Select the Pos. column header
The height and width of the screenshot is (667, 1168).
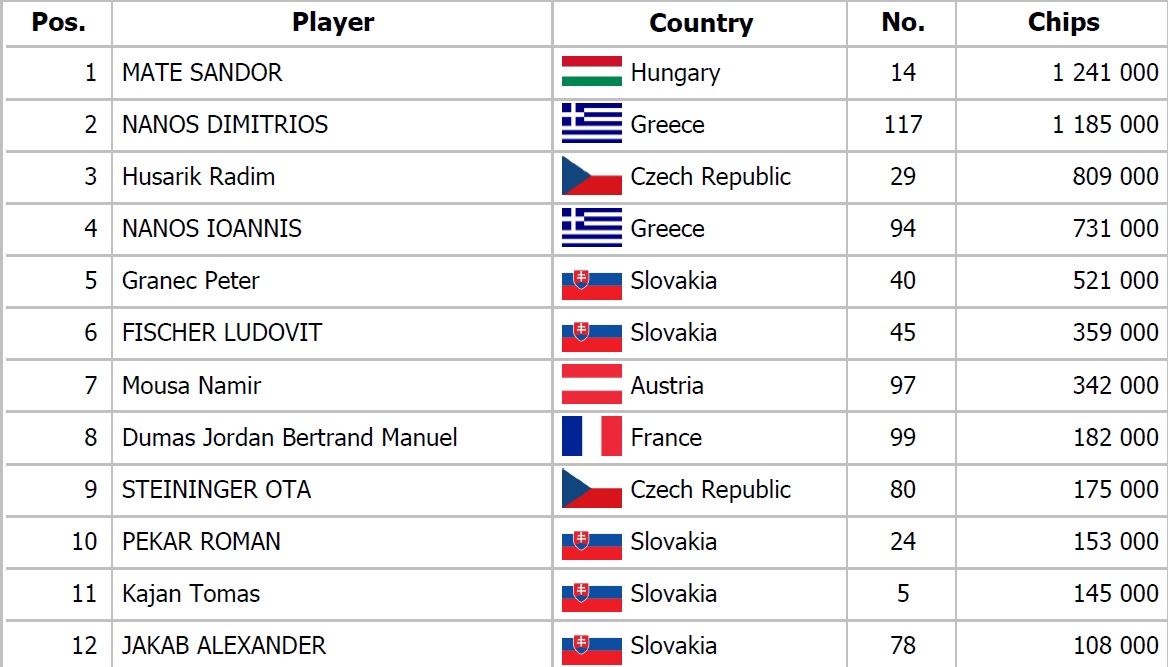[58, 22]
